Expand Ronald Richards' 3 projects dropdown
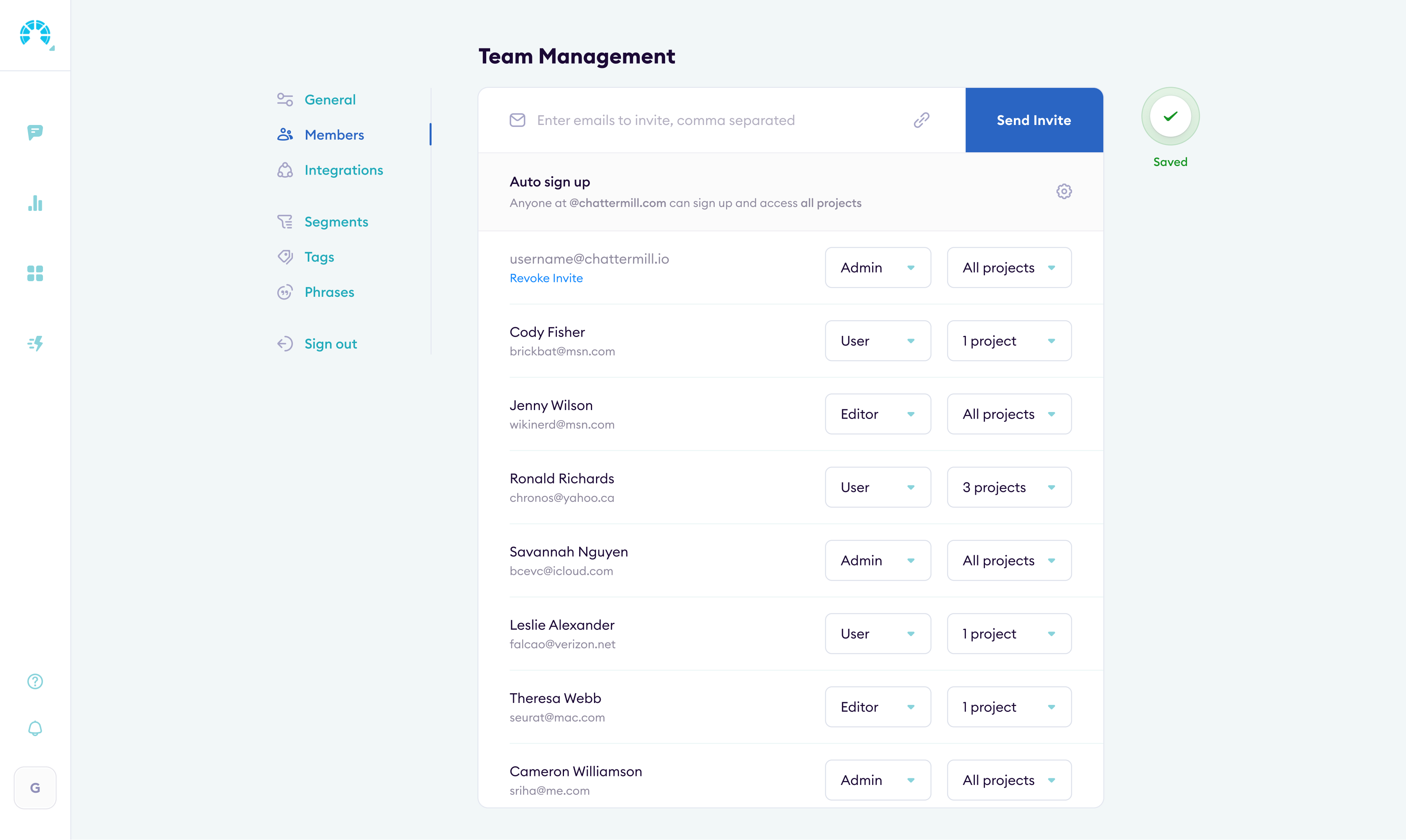This screenshot has height=840, width=1406. 1009,487
